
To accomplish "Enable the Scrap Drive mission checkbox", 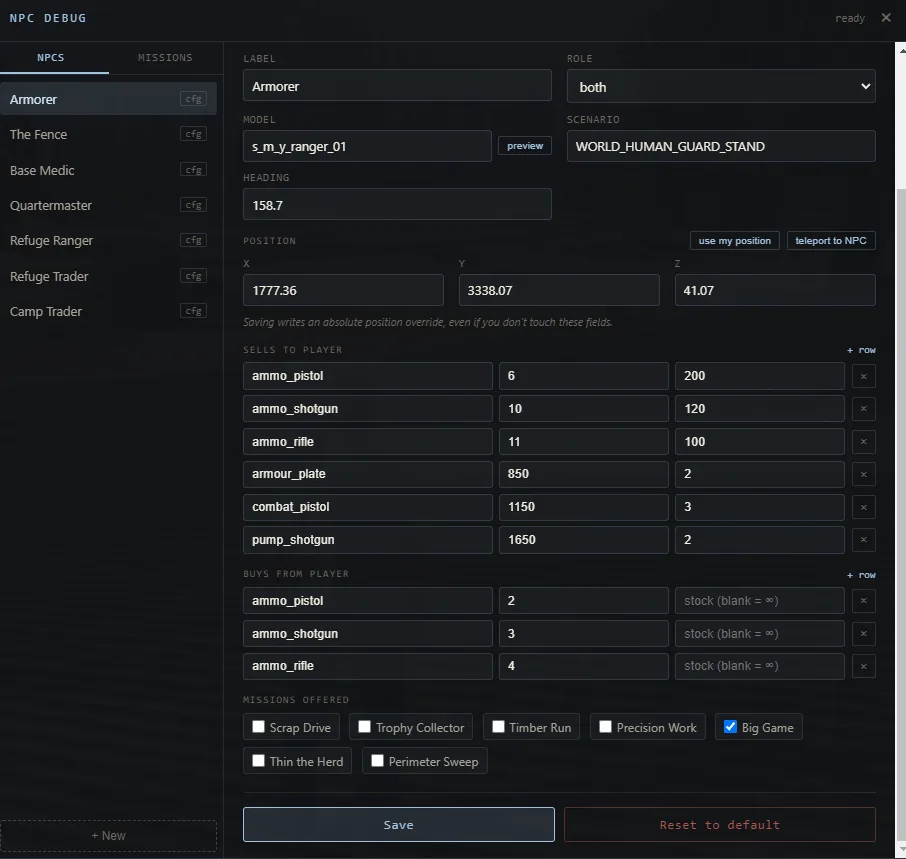I will (258, 727).
